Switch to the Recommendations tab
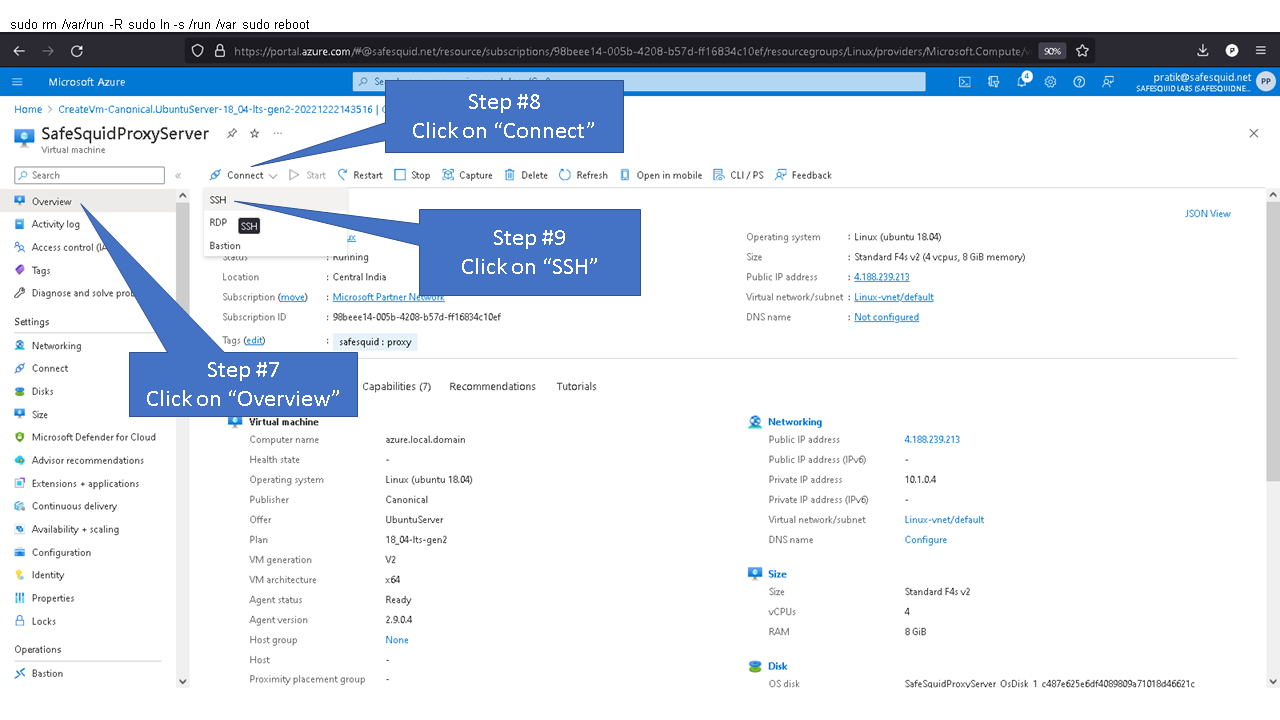The height and width of the screenshot is (720, 1280). click(492, 386)
